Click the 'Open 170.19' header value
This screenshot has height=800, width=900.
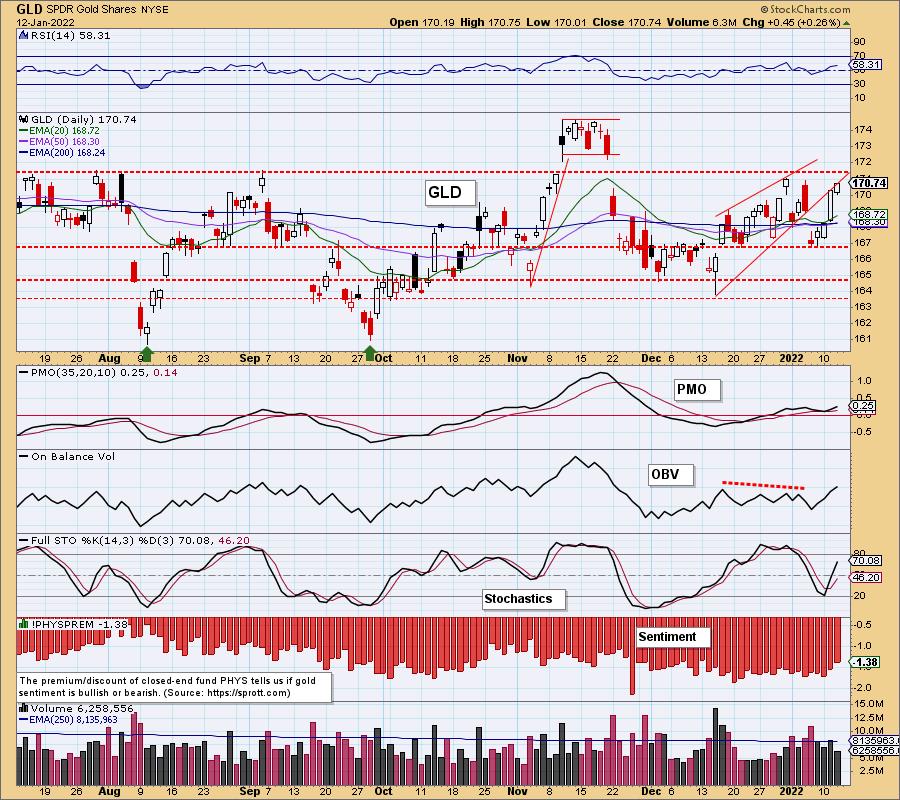click(x=422, y=22)
